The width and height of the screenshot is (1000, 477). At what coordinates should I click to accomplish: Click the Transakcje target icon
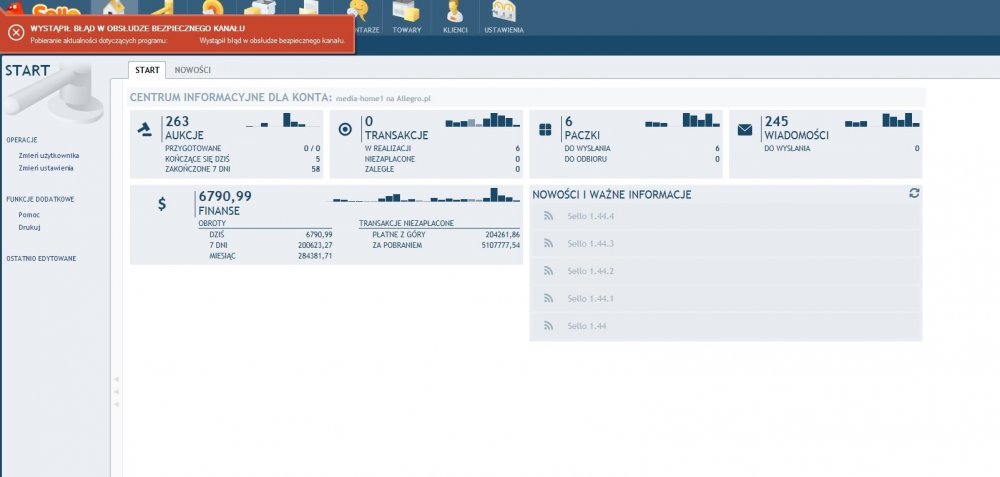point(345,129)
